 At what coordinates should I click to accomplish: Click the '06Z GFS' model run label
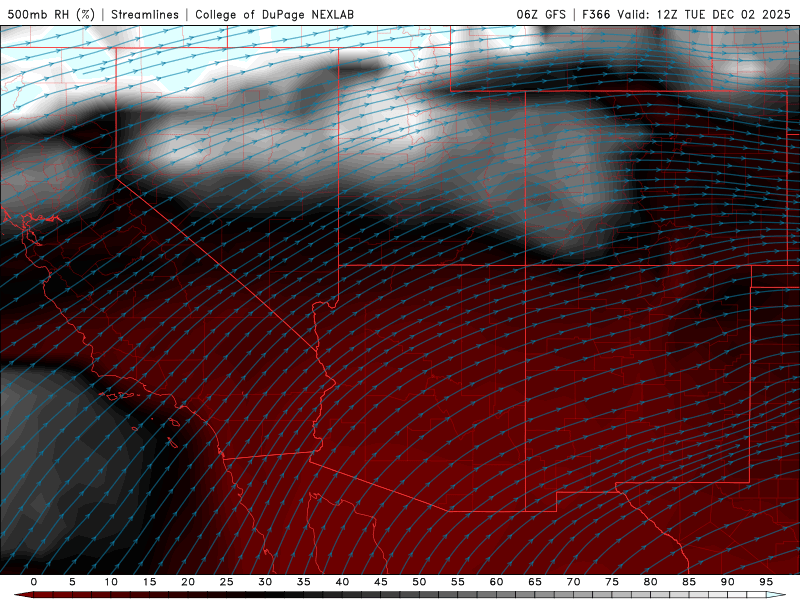tap(541, 14)
